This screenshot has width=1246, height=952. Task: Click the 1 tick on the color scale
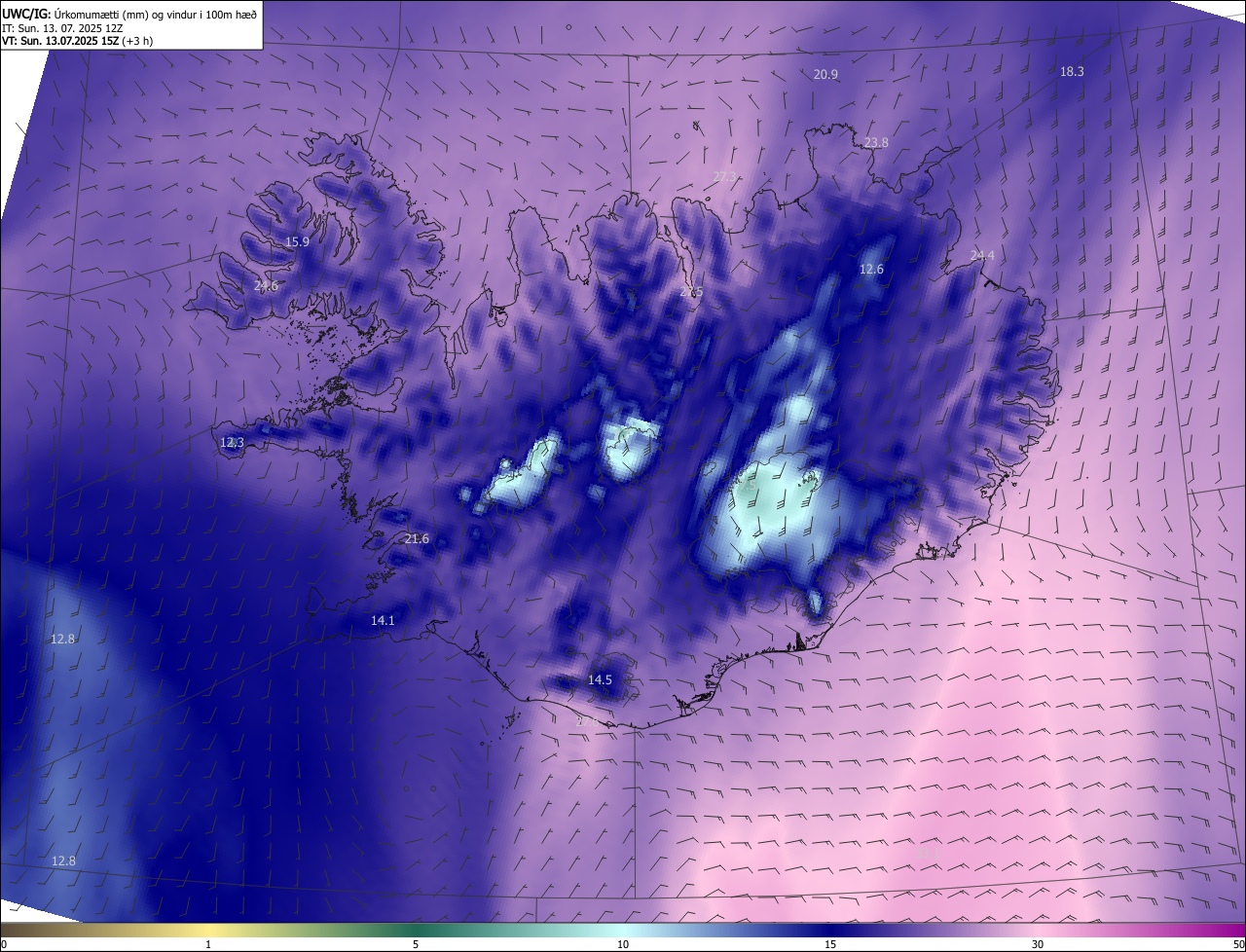(208, 944)
